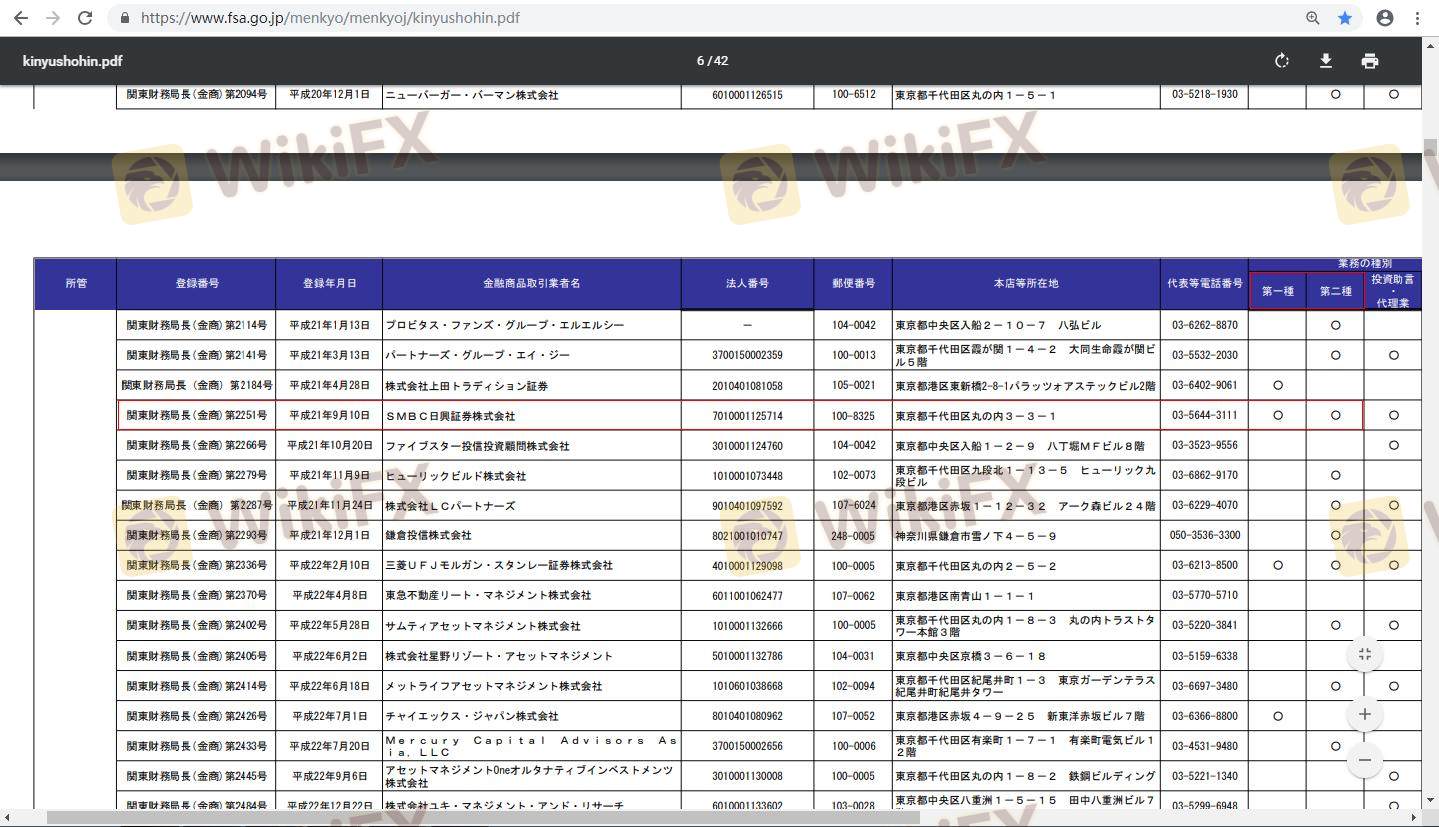
Task: Click the 第二種 column header
Action: (x=1335, y=291)
